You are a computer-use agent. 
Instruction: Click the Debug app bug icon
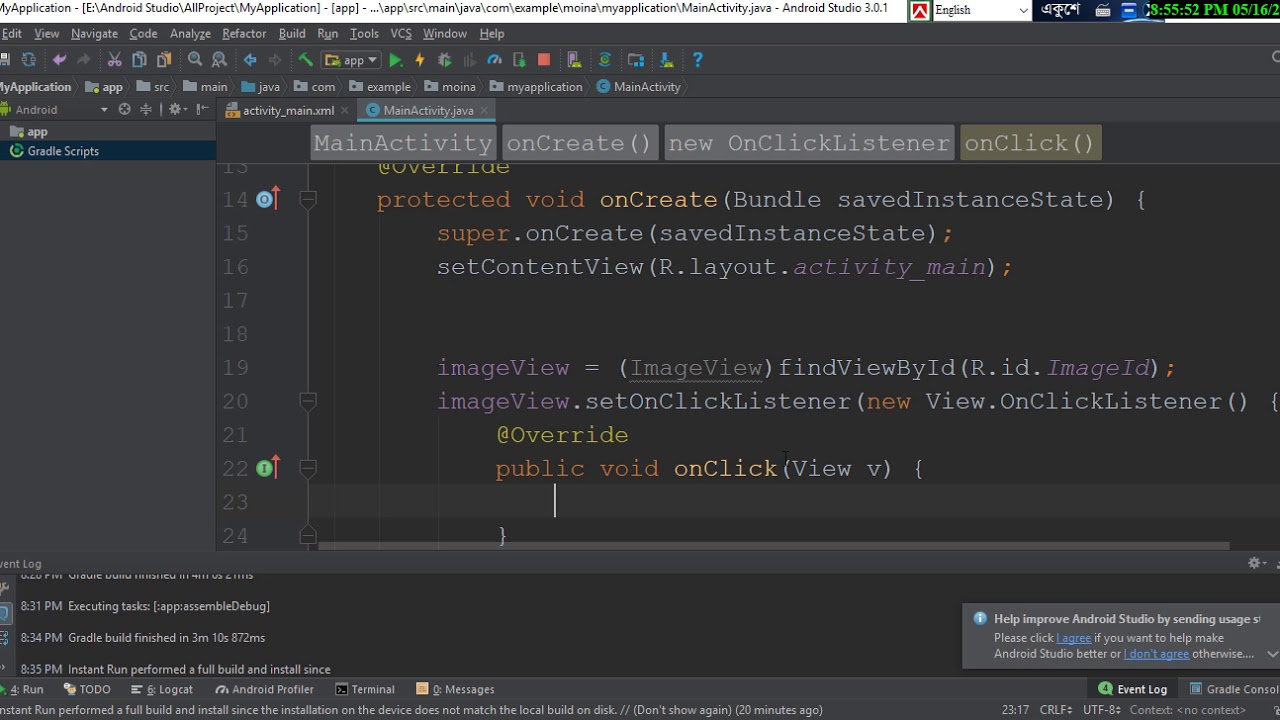point(445,60)
